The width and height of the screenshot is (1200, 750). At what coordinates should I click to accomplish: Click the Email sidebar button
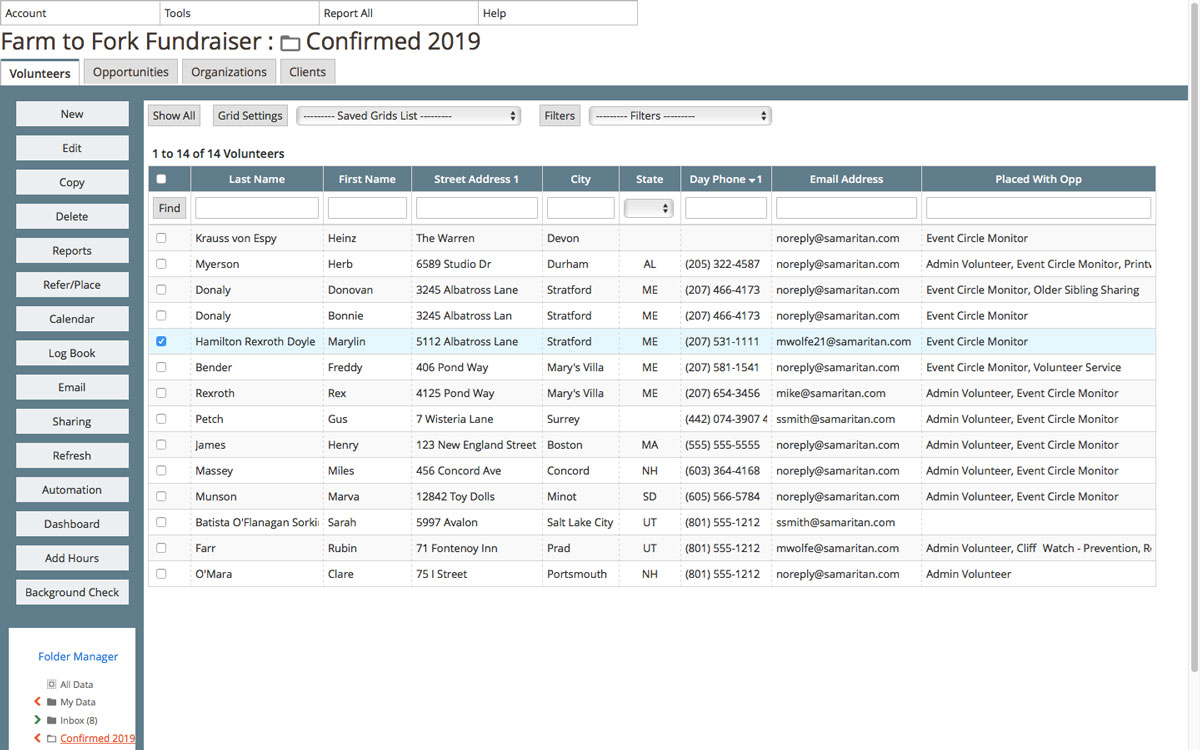pos(72,387)
